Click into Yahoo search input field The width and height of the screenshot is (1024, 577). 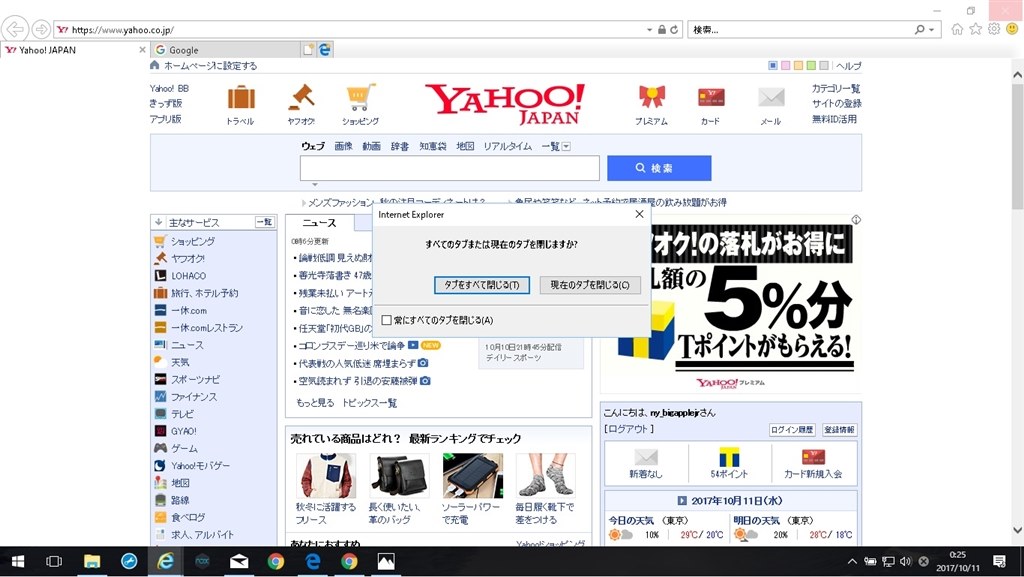pos(449,168)
